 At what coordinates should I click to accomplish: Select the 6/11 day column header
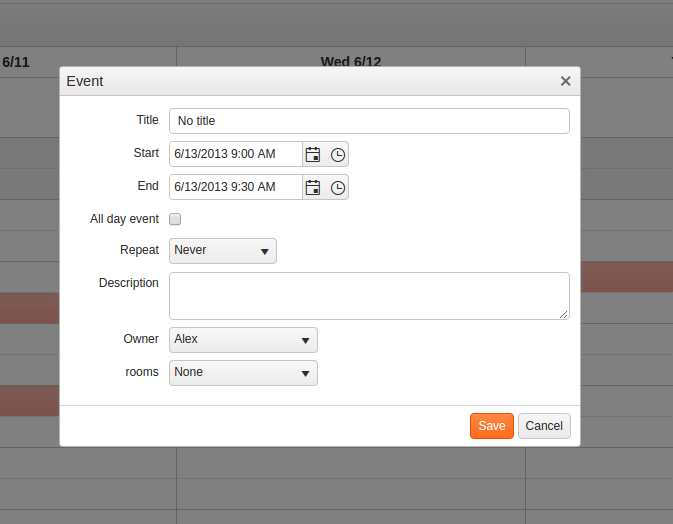pos(16,61)
